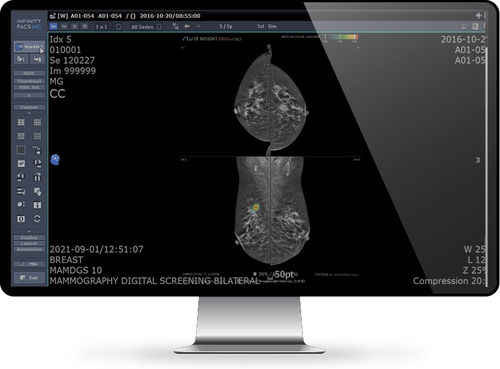Select the third toolbar layout icon in the top bar
The image size is (500, 369).
(x=75, y=26)
